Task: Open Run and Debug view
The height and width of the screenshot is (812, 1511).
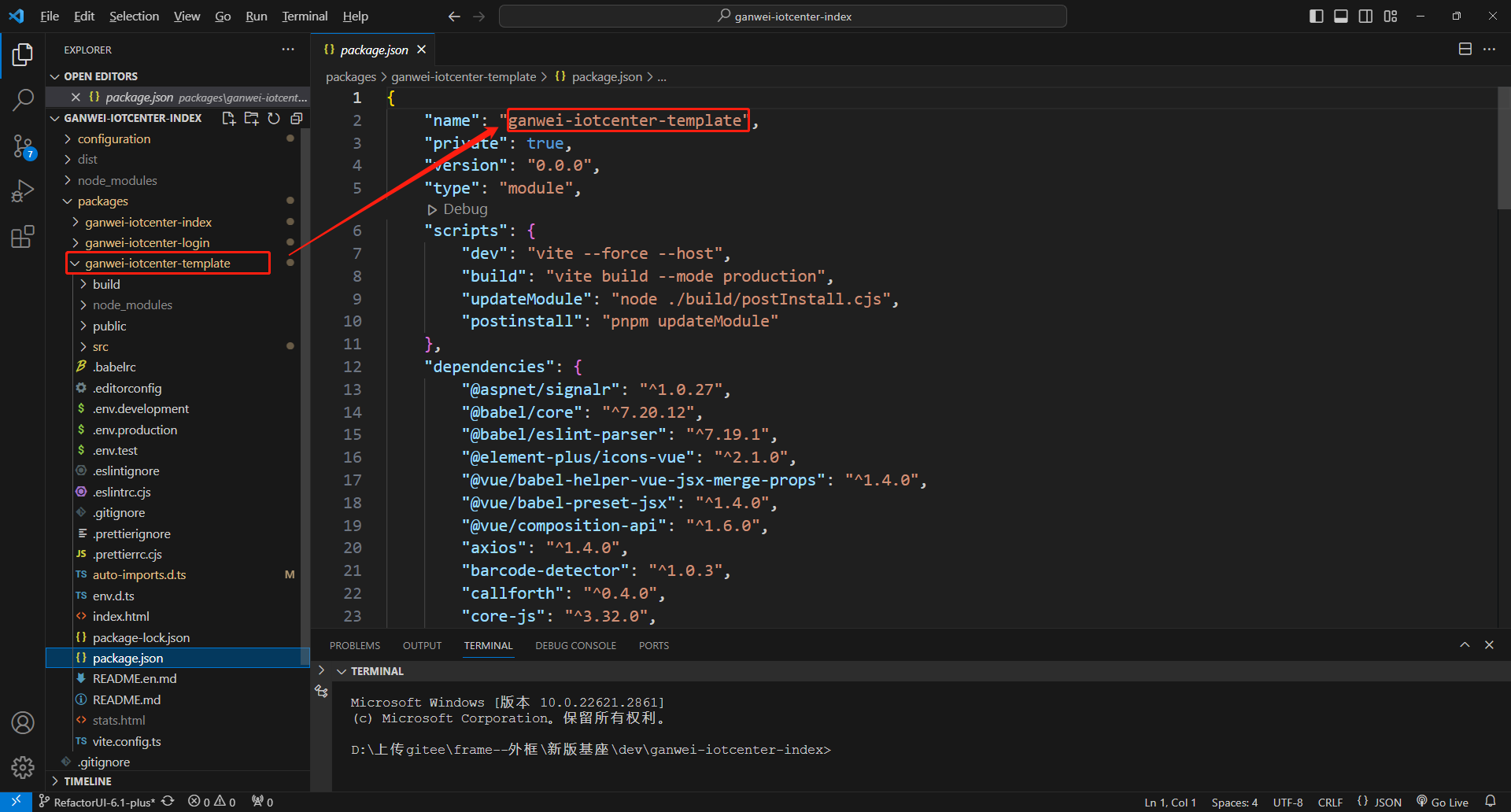Action: (x=23, y=191)
